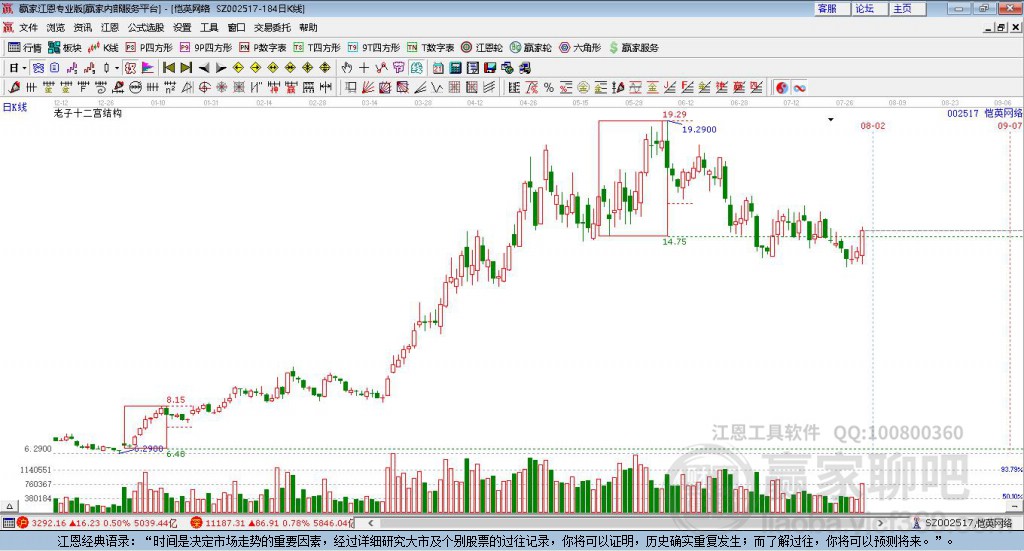Image resolution: width=1024 pixels, height=551 pixels.
Task: Click the up-arrow expander beside volume panel
Action: (9, 506)
